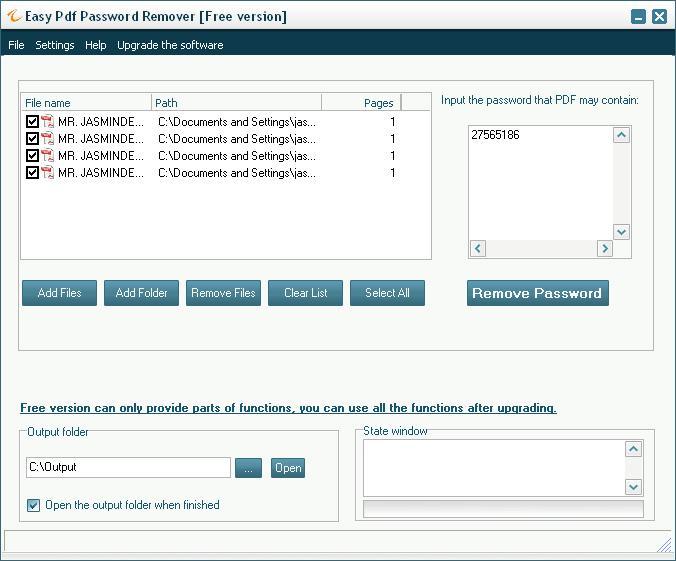Click the Add Folder button
Screen dimensions: 676x561
click(141, 293)
